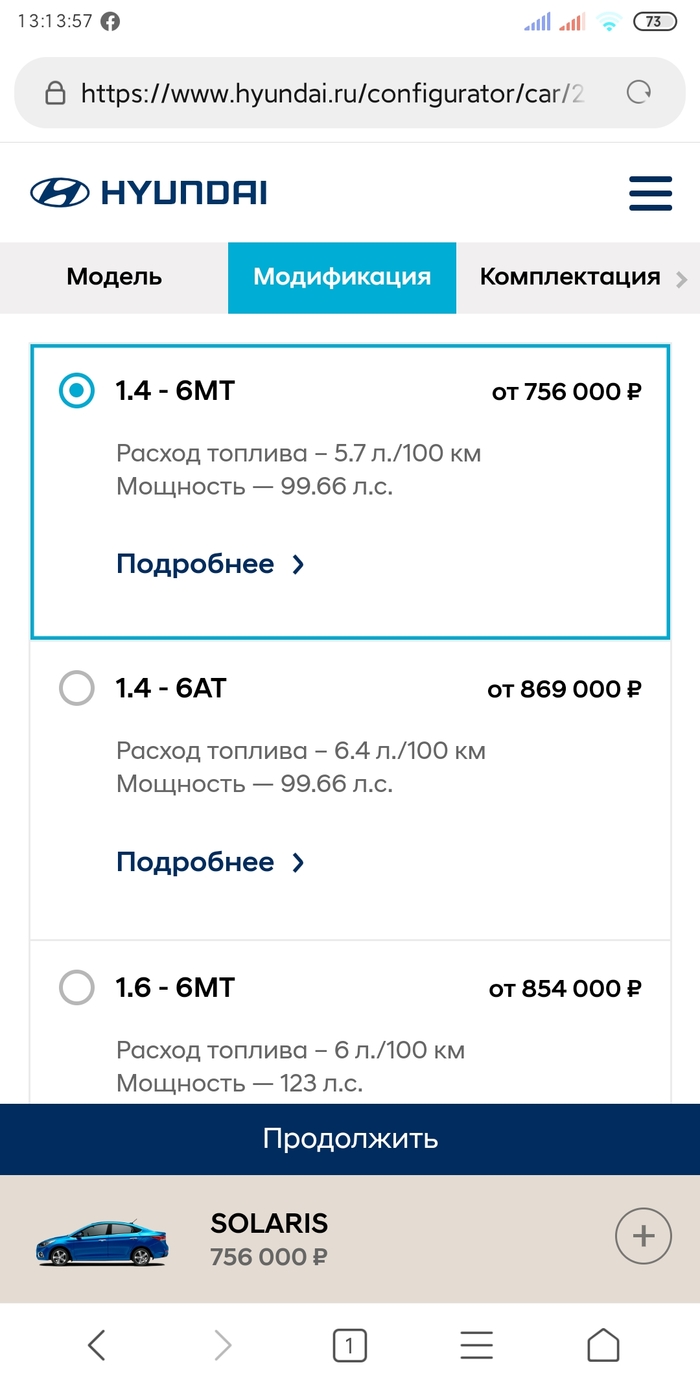Tap the plus icon beside Solaris
This screenshot has height=1400, width=700.
pos(642,1238)
